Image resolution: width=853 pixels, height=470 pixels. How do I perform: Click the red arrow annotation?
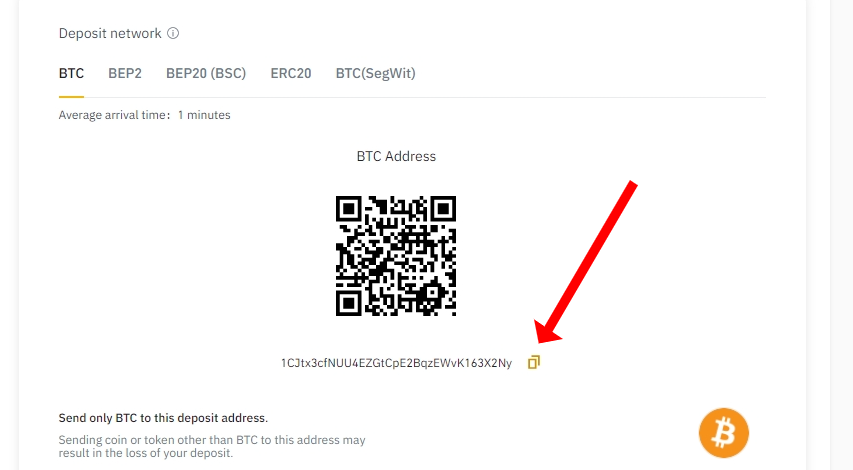pyautogui.click(x=586, y=262)
